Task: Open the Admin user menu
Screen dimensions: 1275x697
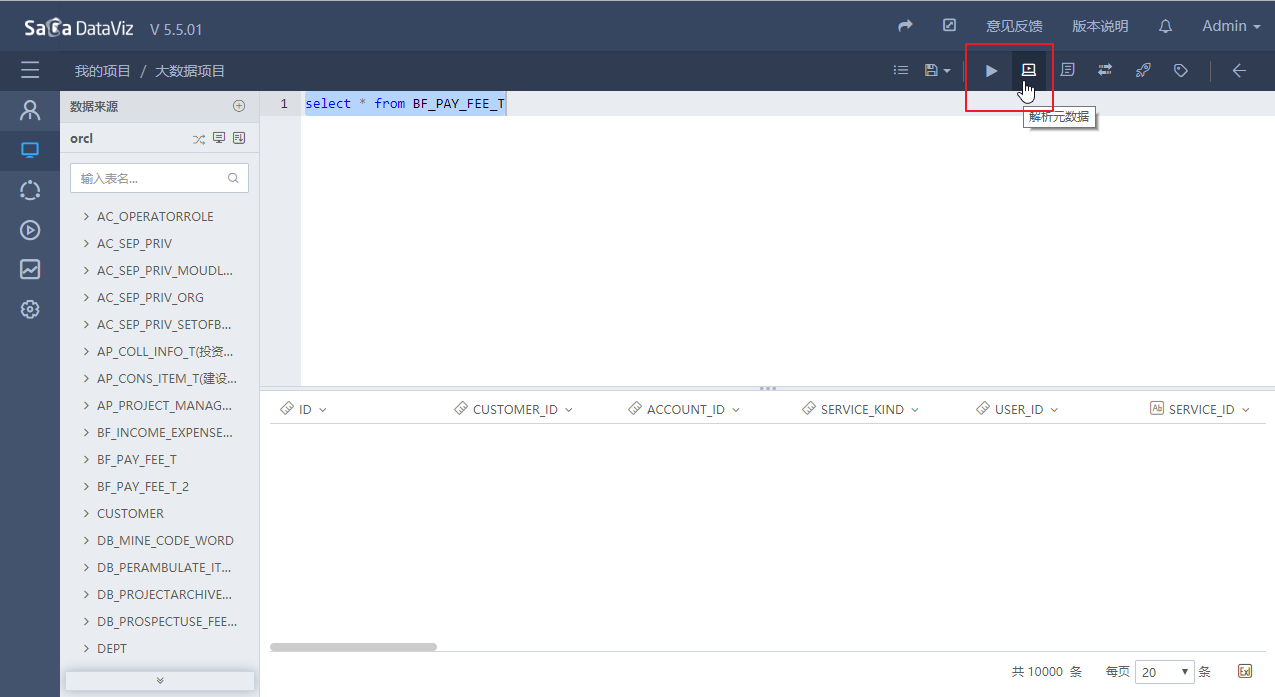Action: pos(1230,26)
